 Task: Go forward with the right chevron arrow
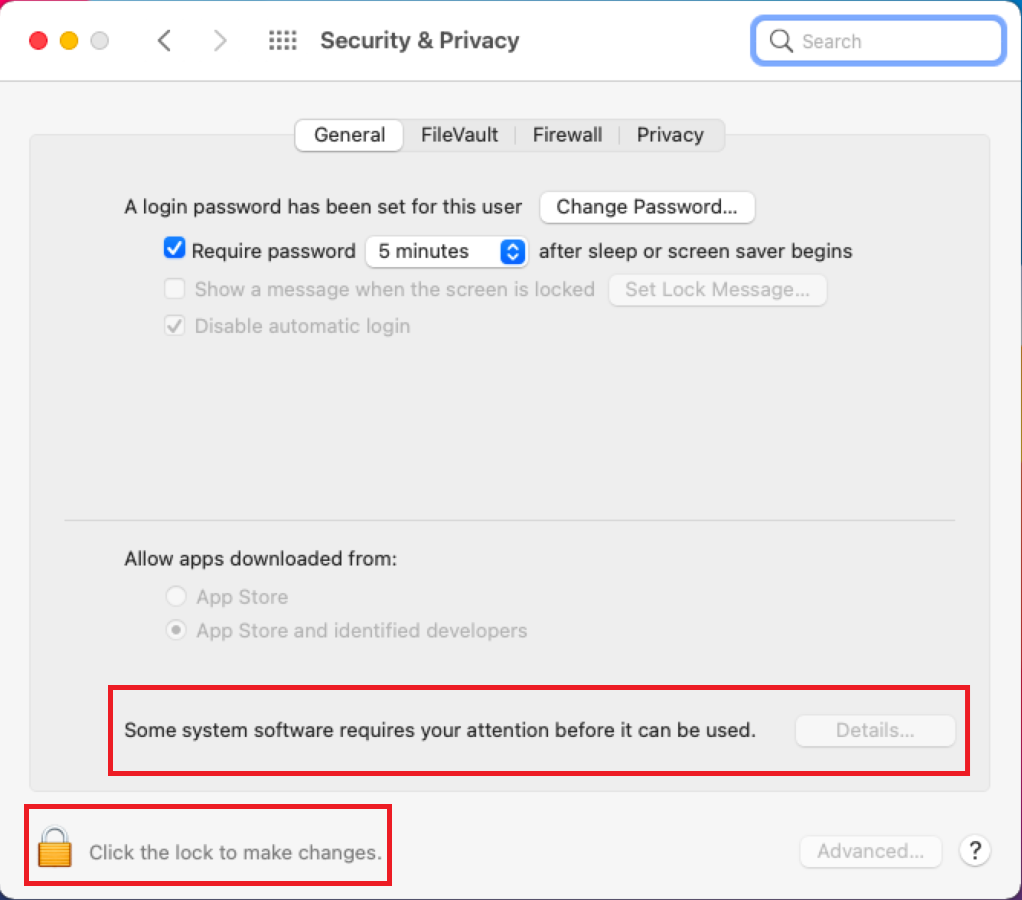[x=220, y=40]
